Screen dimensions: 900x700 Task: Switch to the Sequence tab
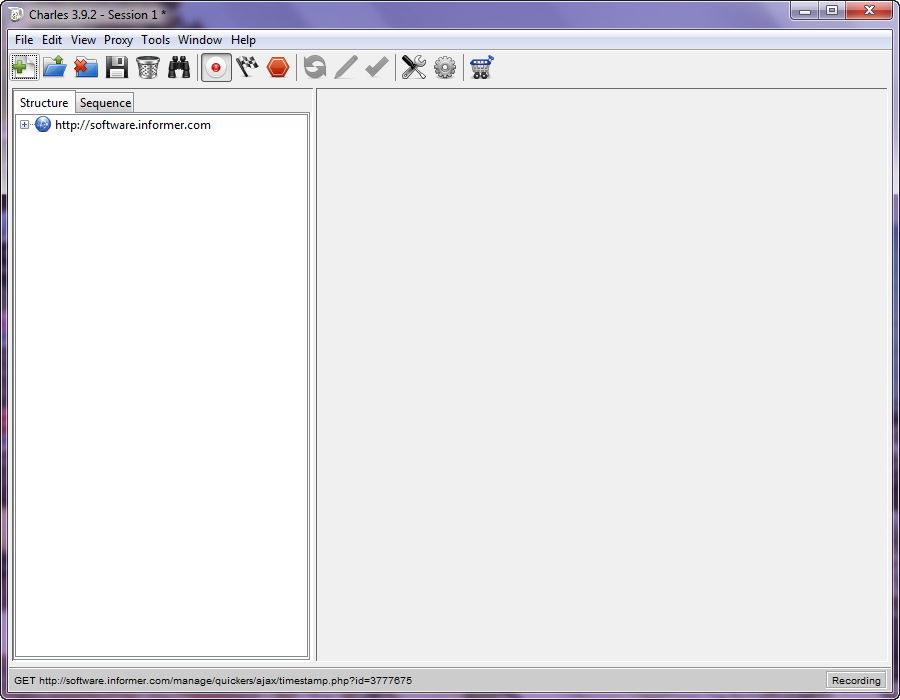[105, 103]
